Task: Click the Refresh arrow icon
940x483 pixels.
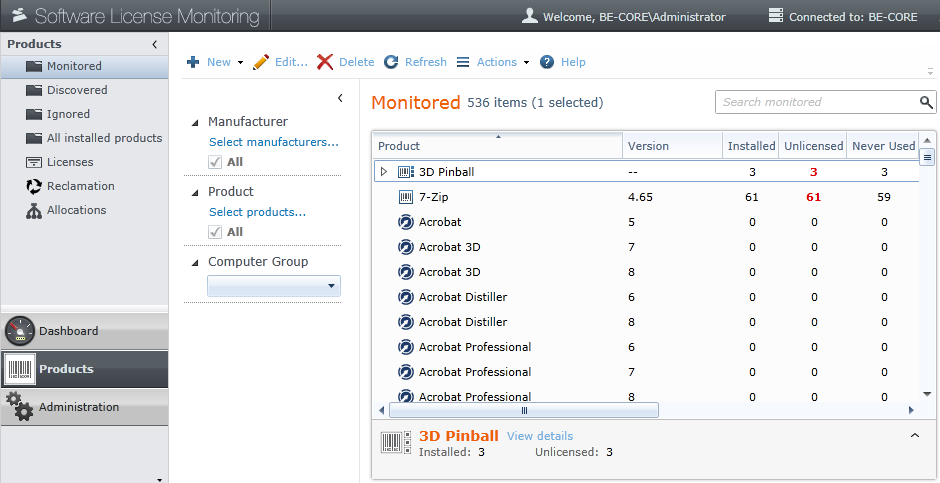Action: [x=391, y=62]
